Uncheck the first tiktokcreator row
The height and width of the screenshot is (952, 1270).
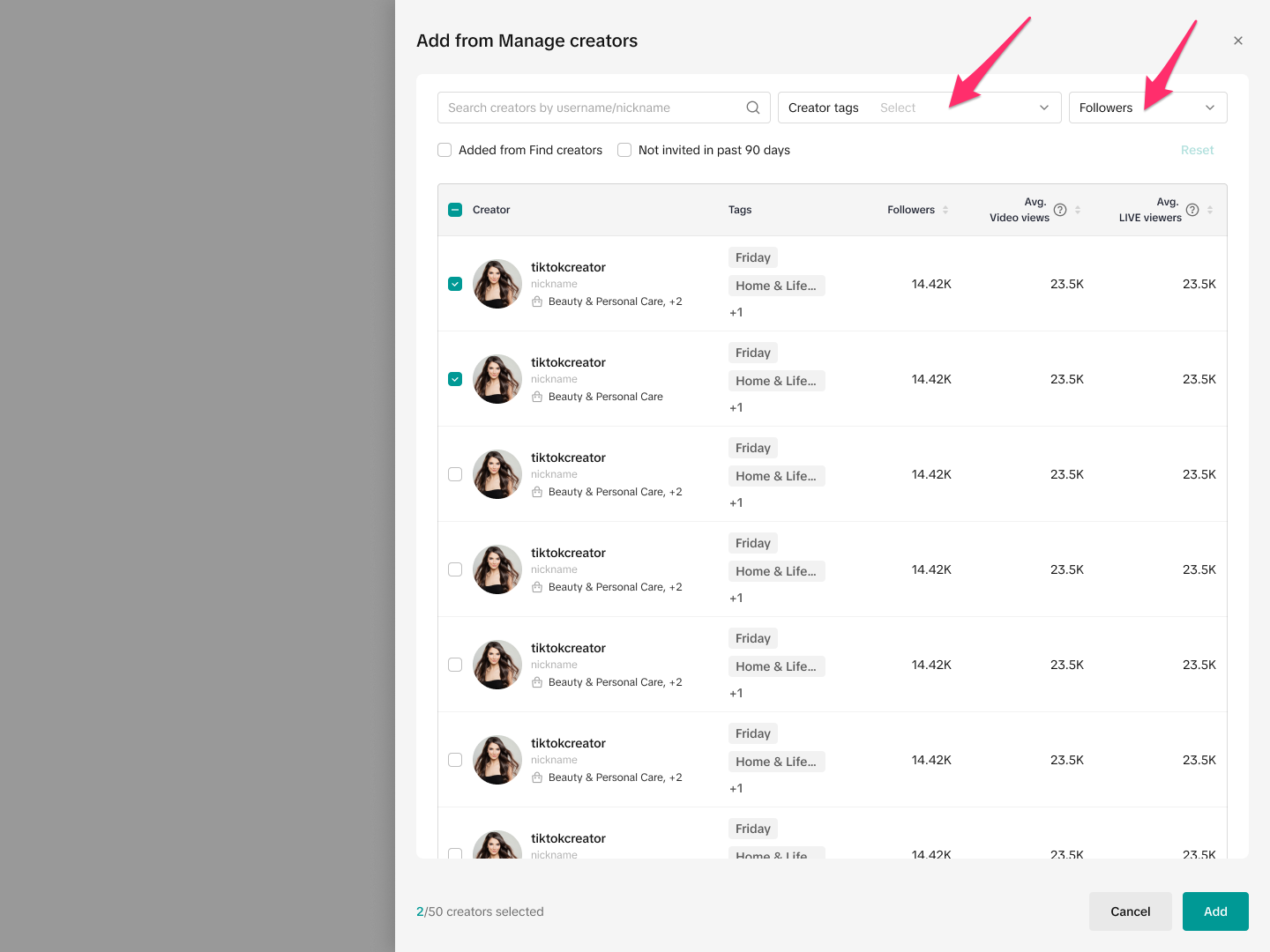[x=455, y=284]
